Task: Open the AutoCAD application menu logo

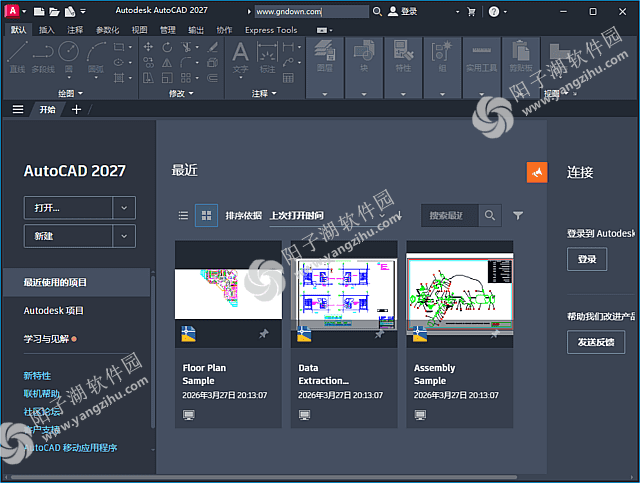Action: [13, 11]
